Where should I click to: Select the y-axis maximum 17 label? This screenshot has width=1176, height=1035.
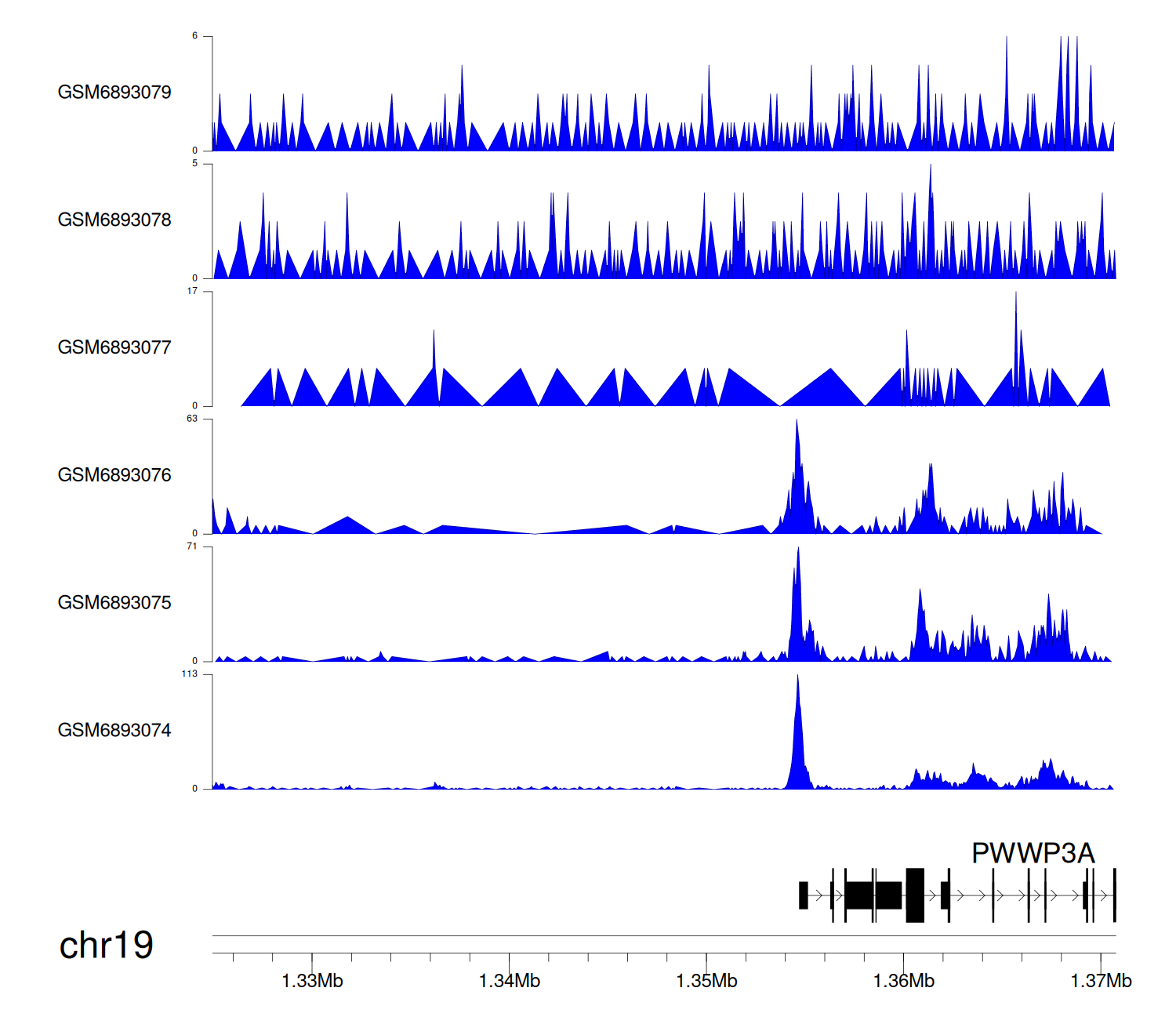pyautogui.click(x=192, y=291)
